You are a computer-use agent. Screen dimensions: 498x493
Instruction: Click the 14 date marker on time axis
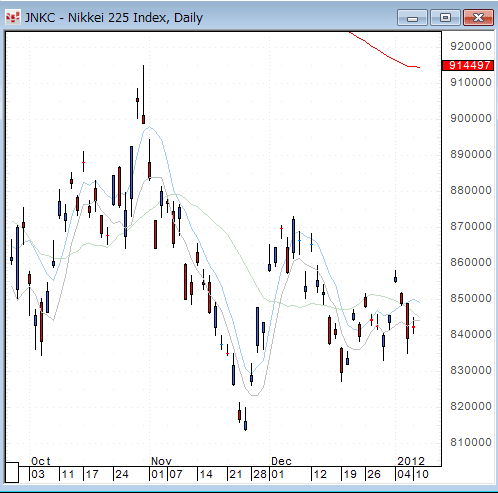pyautogui.click(x=206, y=474)
